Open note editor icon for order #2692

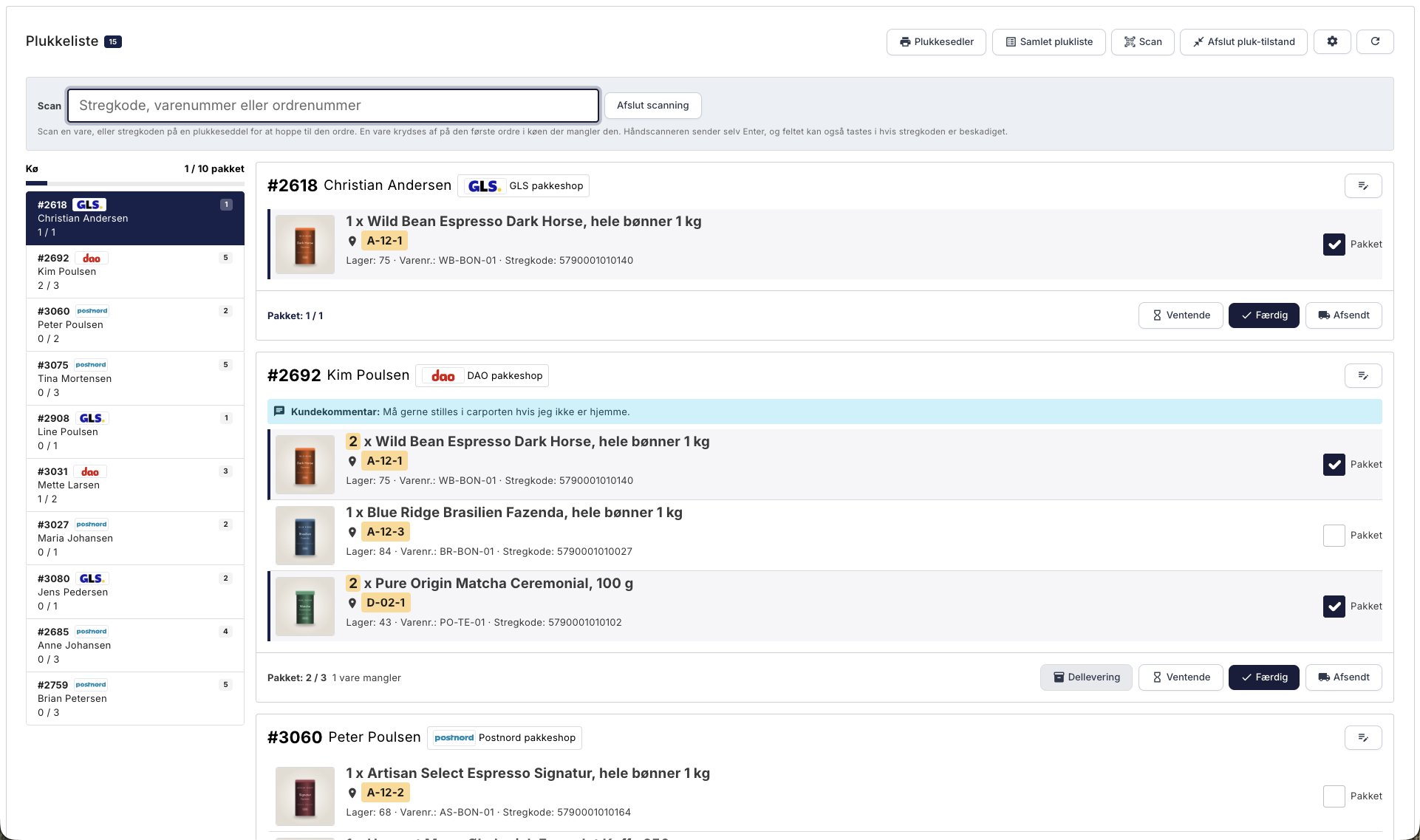click(x=1363, y=376)
